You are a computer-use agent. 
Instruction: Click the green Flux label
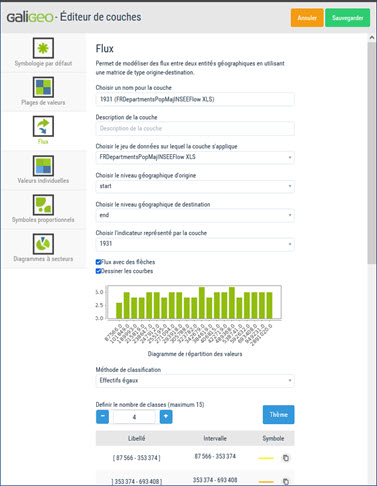pyautogui.click(x=43, y=142)
